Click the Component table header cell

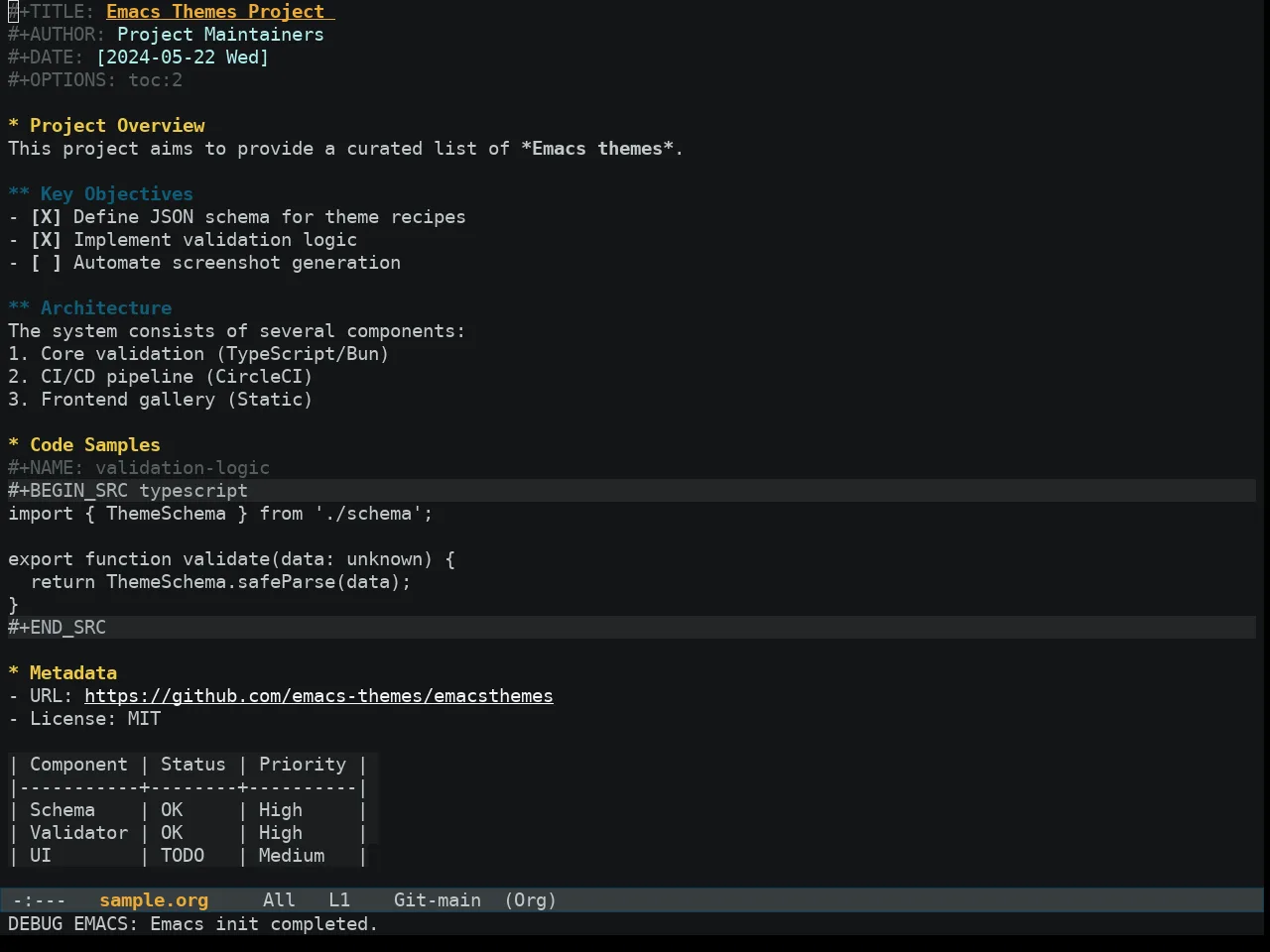click(x=78, y=765)
